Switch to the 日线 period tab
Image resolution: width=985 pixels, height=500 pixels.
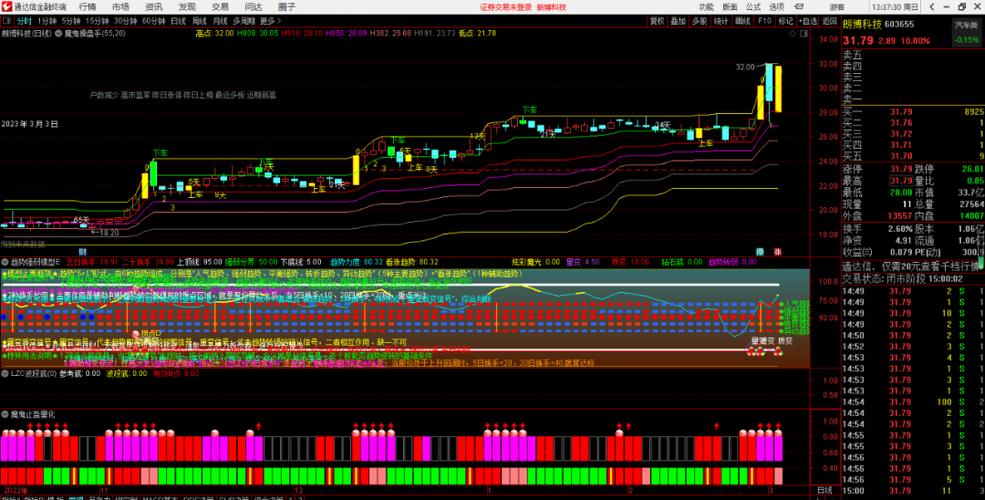[x=178, y=20]
